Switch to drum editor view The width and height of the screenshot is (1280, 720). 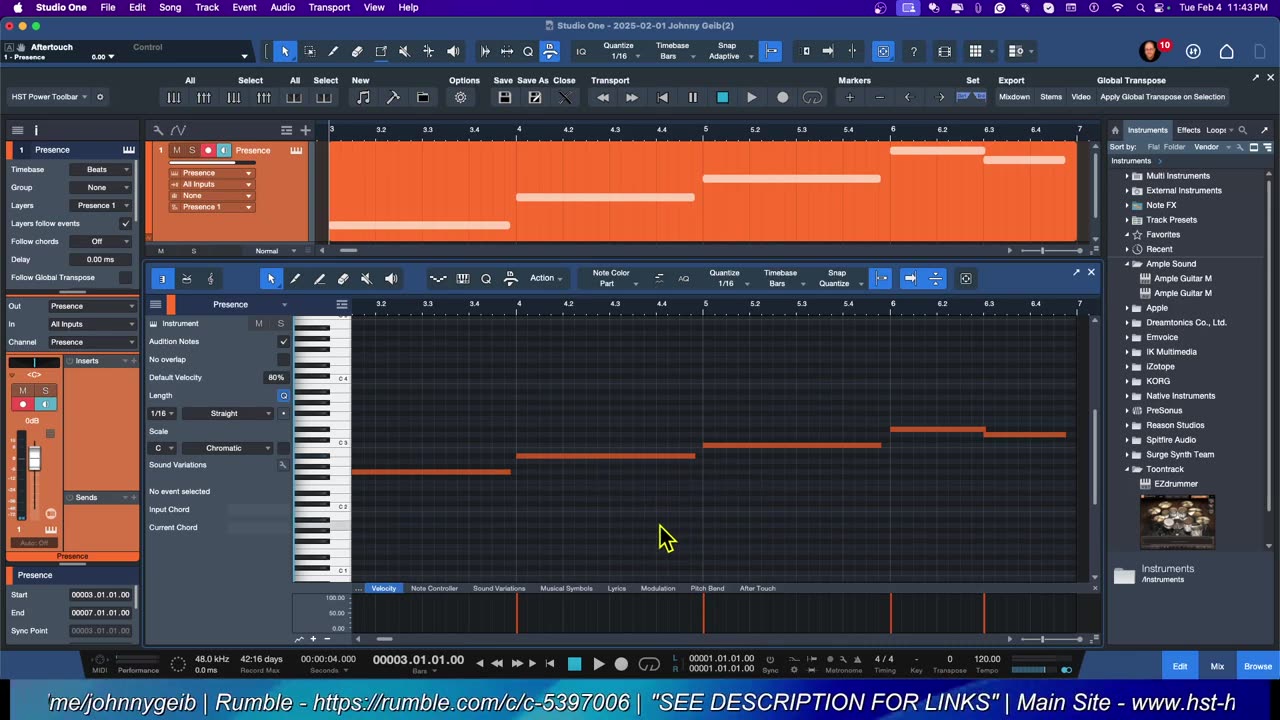tap(186, 279)
